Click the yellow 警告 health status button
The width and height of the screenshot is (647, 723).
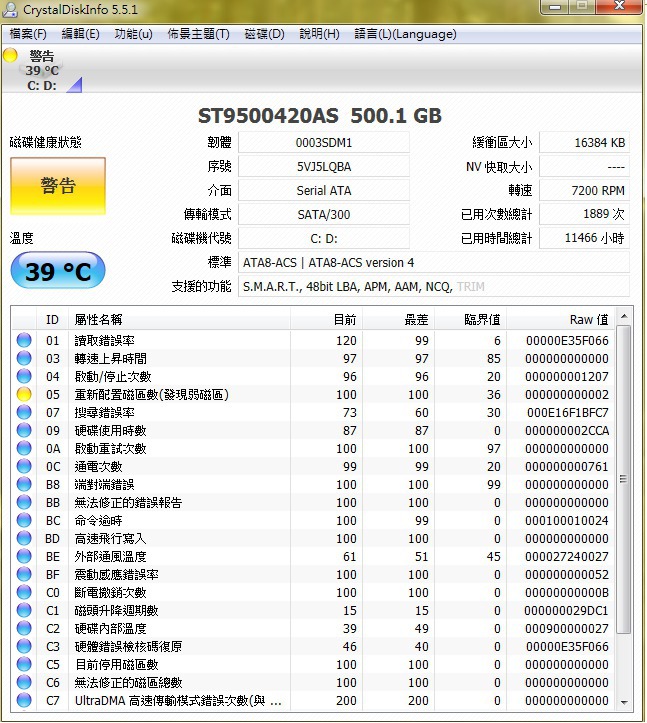(x=58, y=186)
